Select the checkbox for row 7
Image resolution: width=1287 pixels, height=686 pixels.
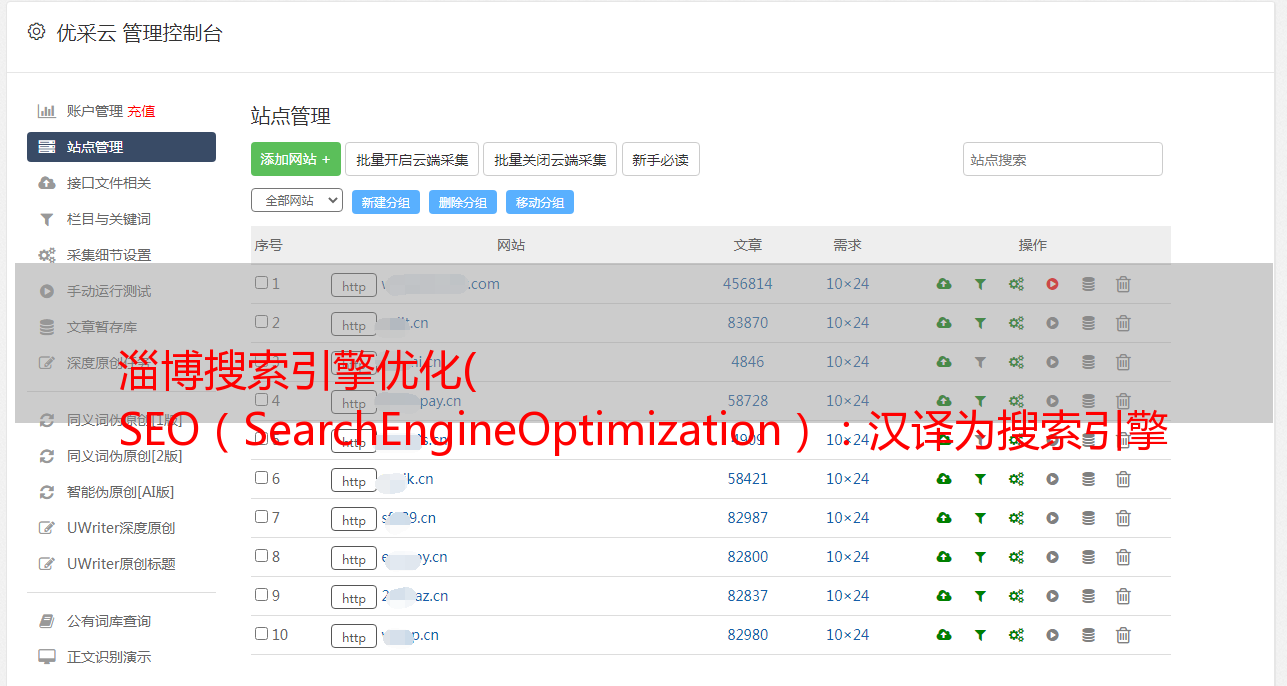(x=261, y=517)
